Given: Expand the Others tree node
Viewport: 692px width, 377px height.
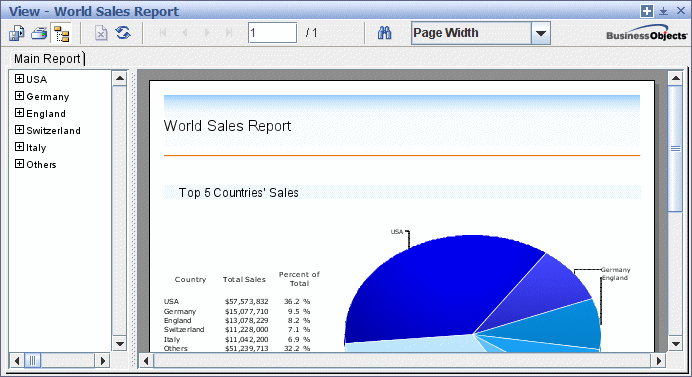Looking at the screenshot, I should point(19,164).
